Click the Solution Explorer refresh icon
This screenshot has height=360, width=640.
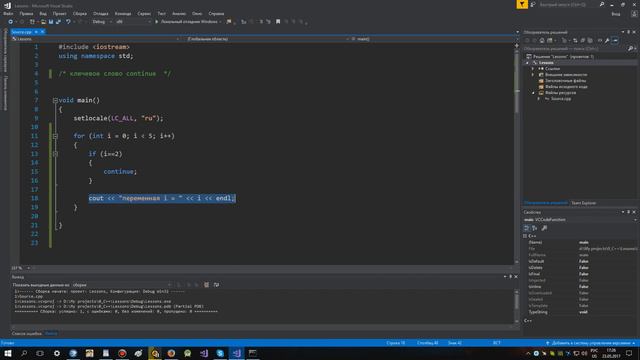[x=575, y=40]
